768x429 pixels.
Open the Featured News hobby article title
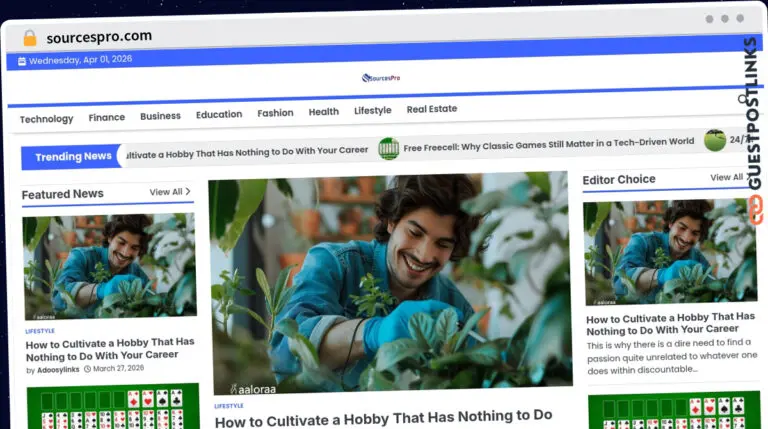110,349
